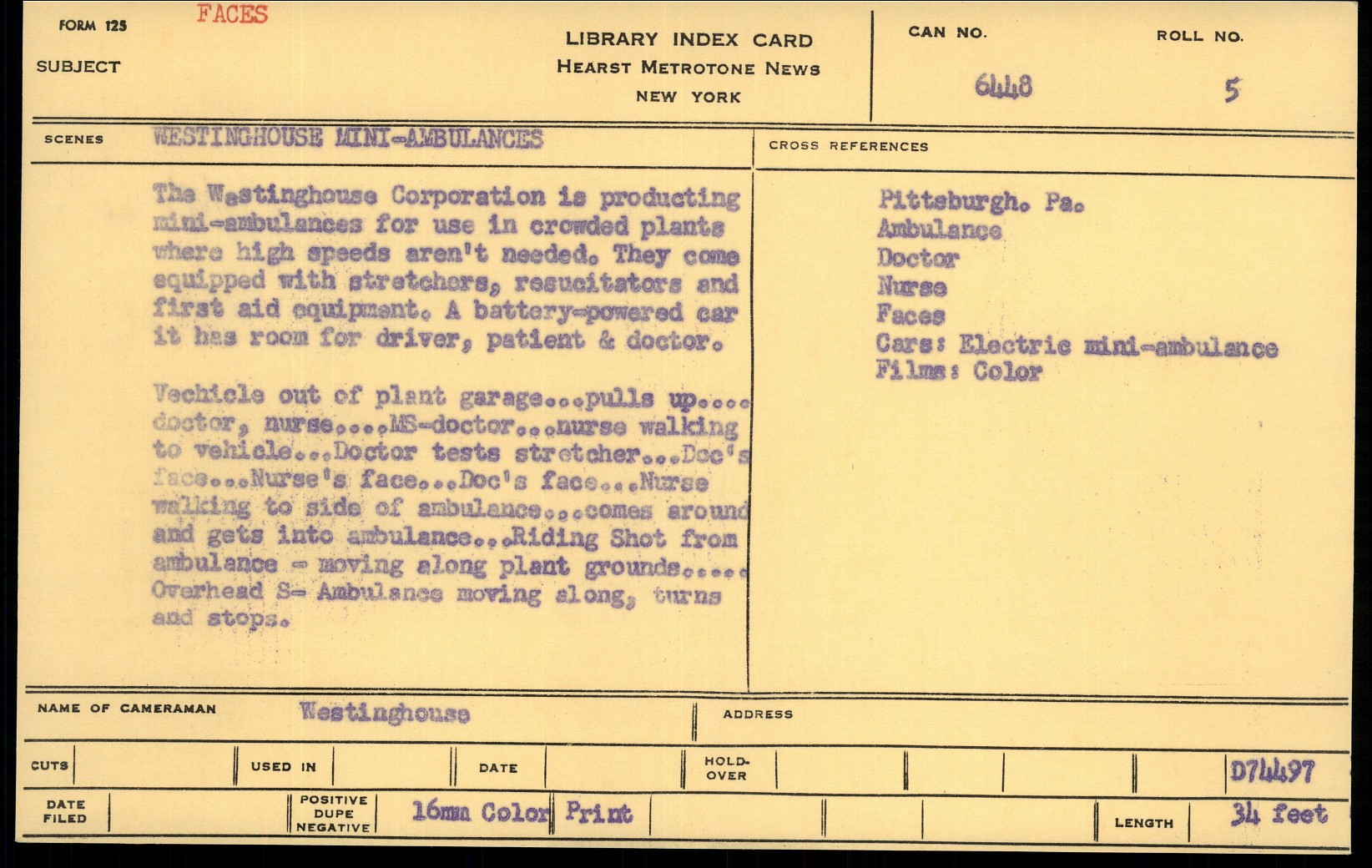This screenshot has height=868, width=1372.
Task: Select roll number 5
Action: (x=1232, y=90)
